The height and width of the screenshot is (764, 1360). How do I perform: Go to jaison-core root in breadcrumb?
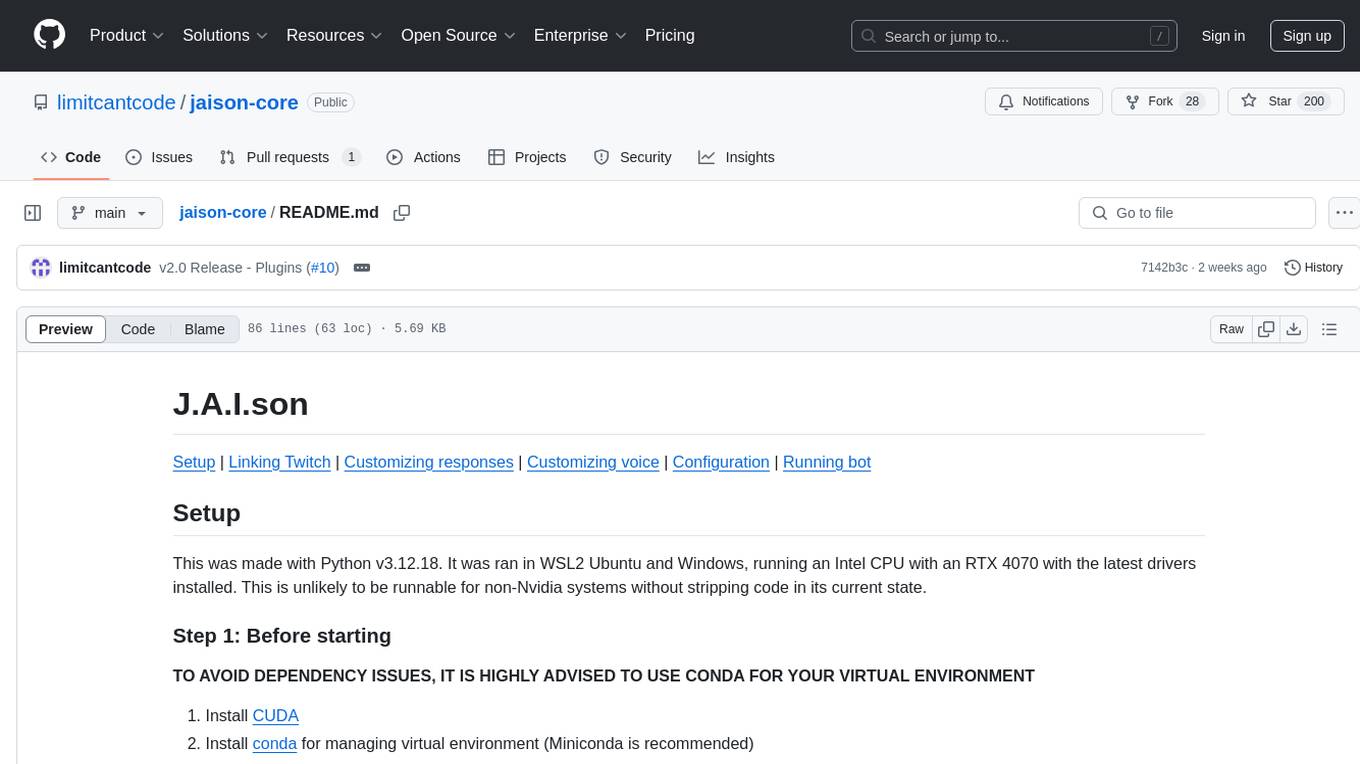[x=223, y=213]
